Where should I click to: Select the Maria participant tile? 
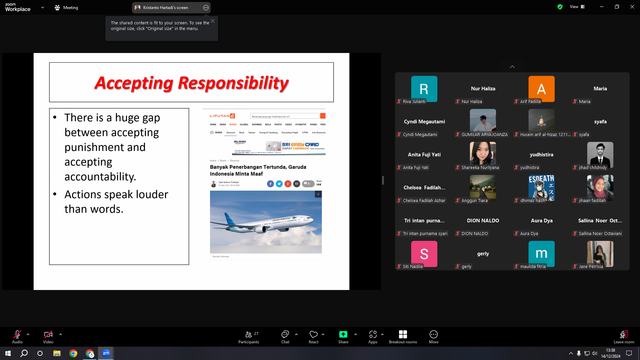[x=600, y=89]
